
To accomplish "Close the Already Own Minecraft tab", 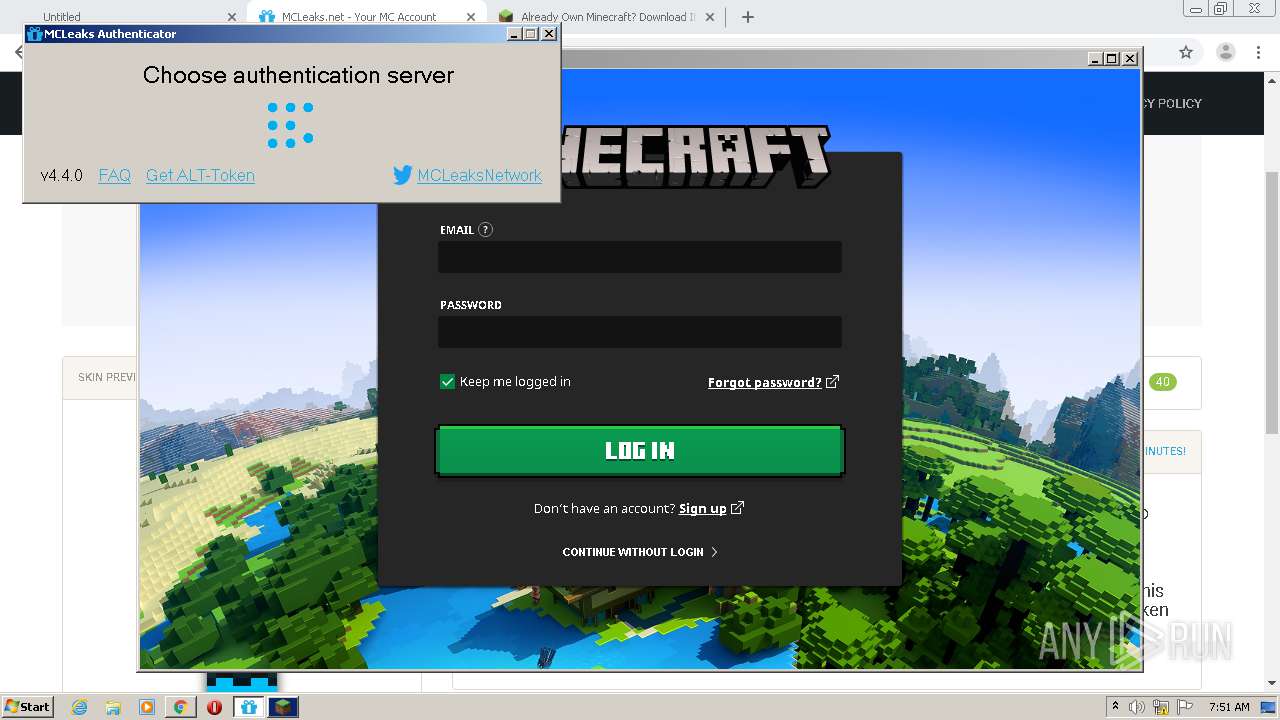I will tap(710, 17).
